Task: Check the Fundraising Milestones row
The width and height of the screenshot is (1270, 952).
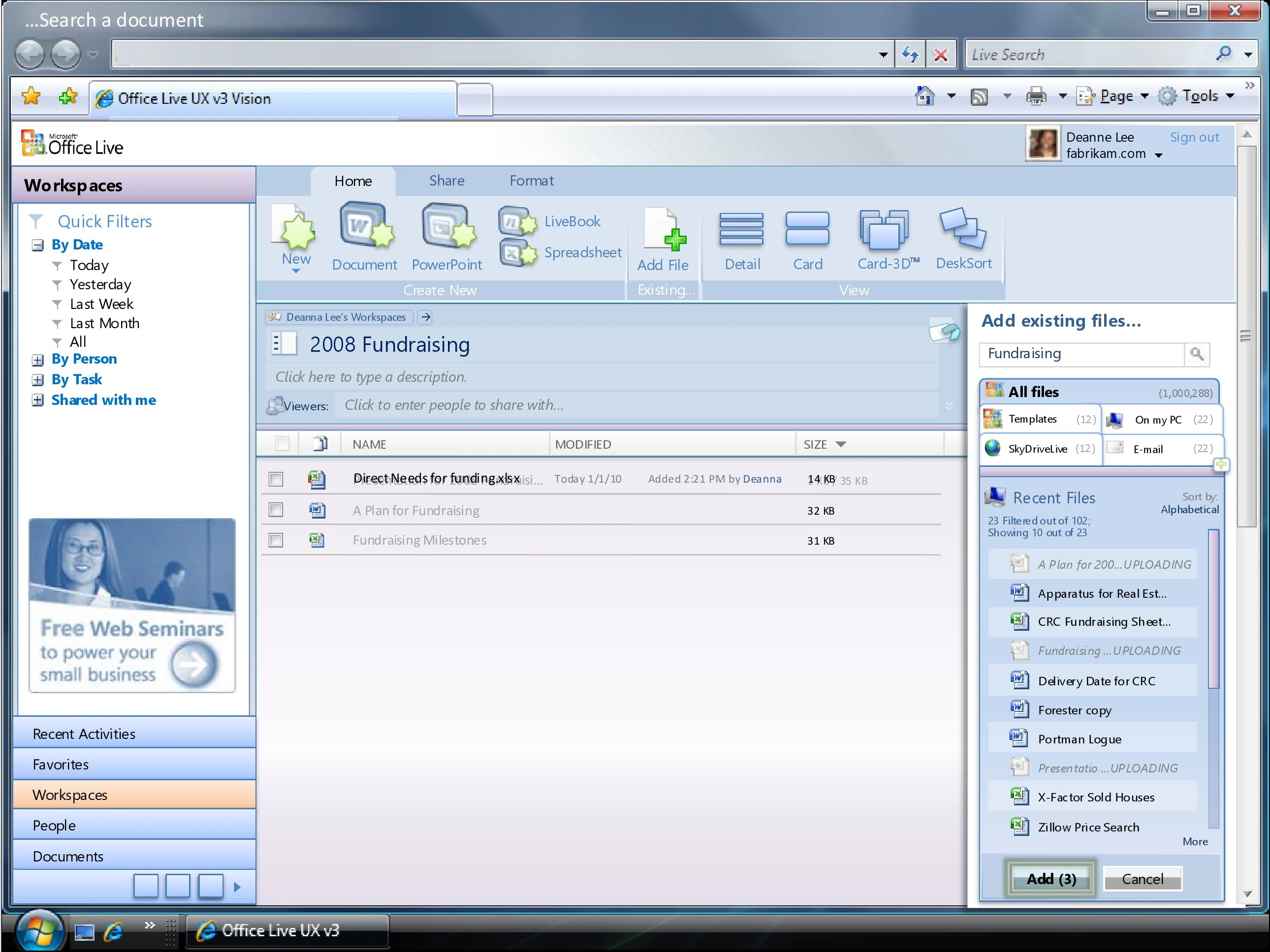Action: coord(276,540)
